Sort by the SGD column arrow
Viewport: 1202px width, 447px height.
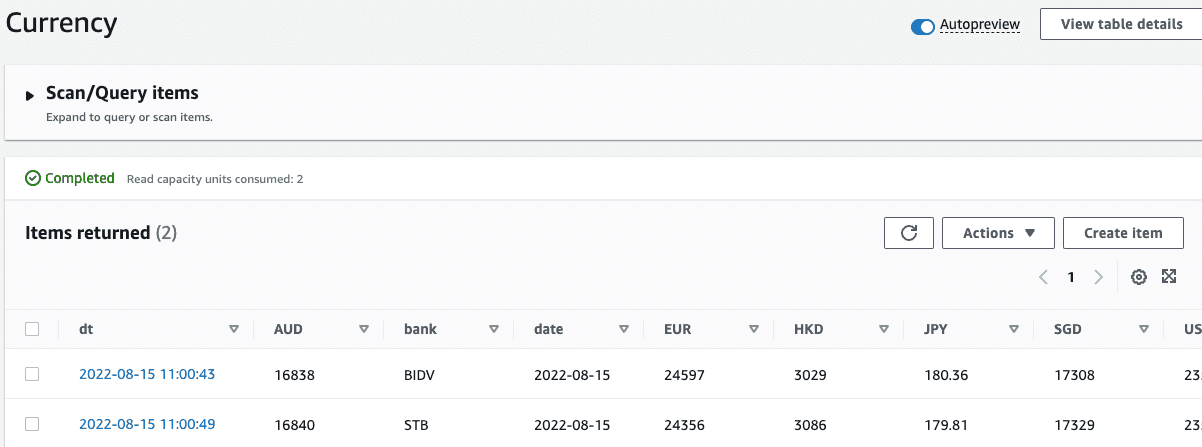1144,329
